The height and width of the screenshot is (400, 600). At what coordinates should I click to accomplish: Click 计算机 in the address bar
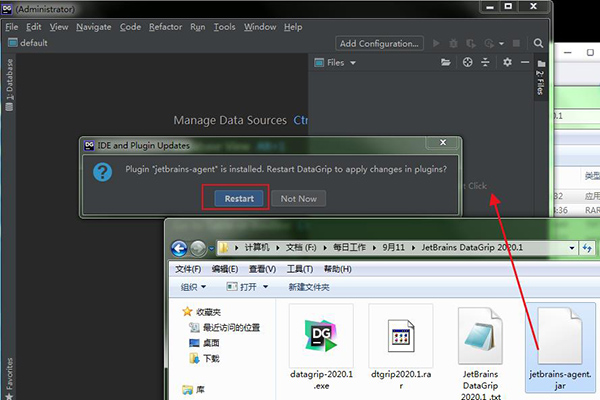tap(257, 247)
